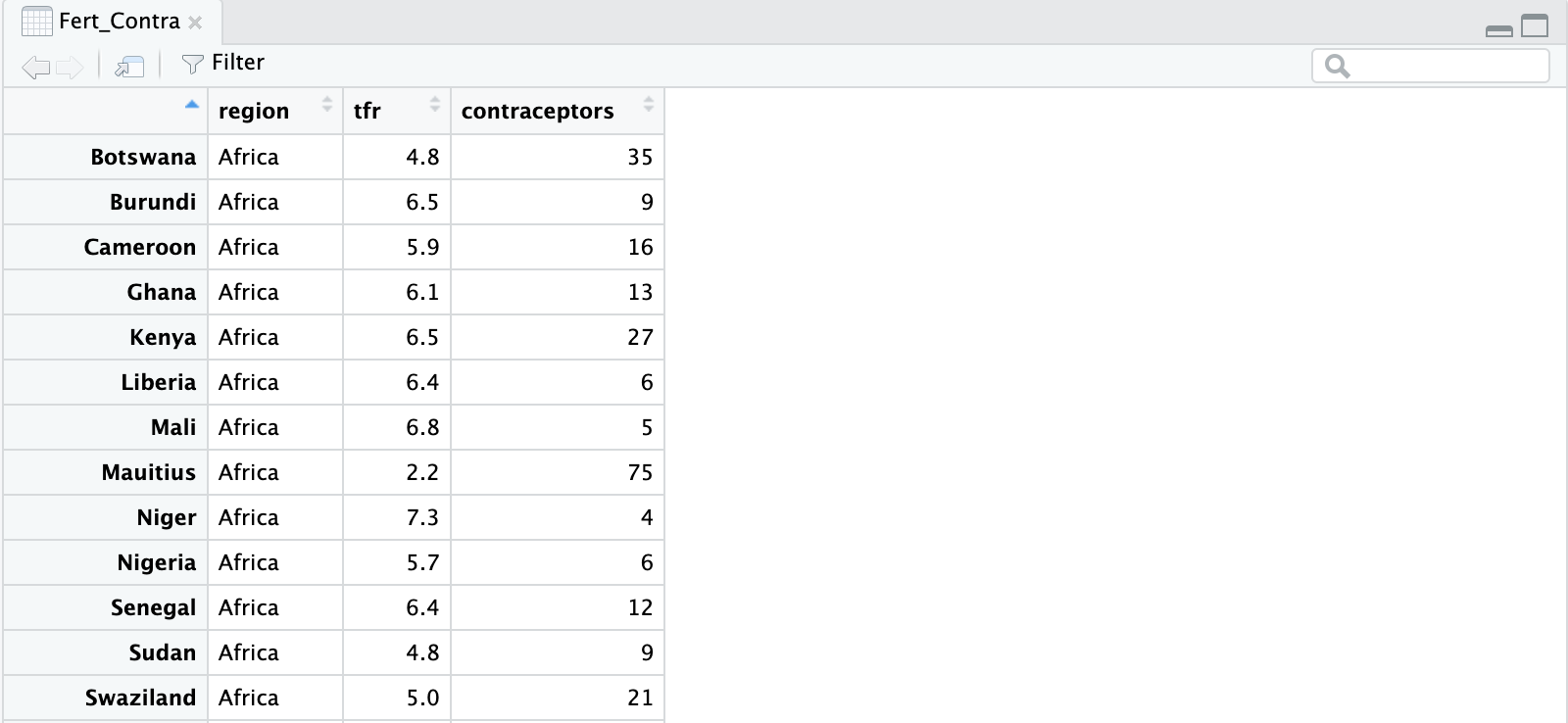Select the Botswana row name
The image size is (1568, 723).
[142, 157]
